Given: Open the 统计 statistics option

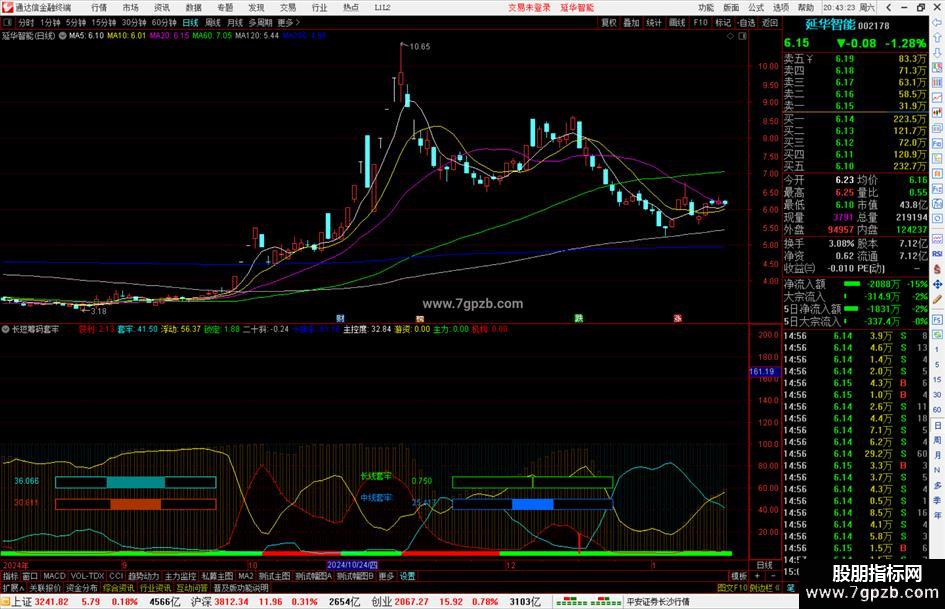Looking at the screenshot, I should point(654,23).
